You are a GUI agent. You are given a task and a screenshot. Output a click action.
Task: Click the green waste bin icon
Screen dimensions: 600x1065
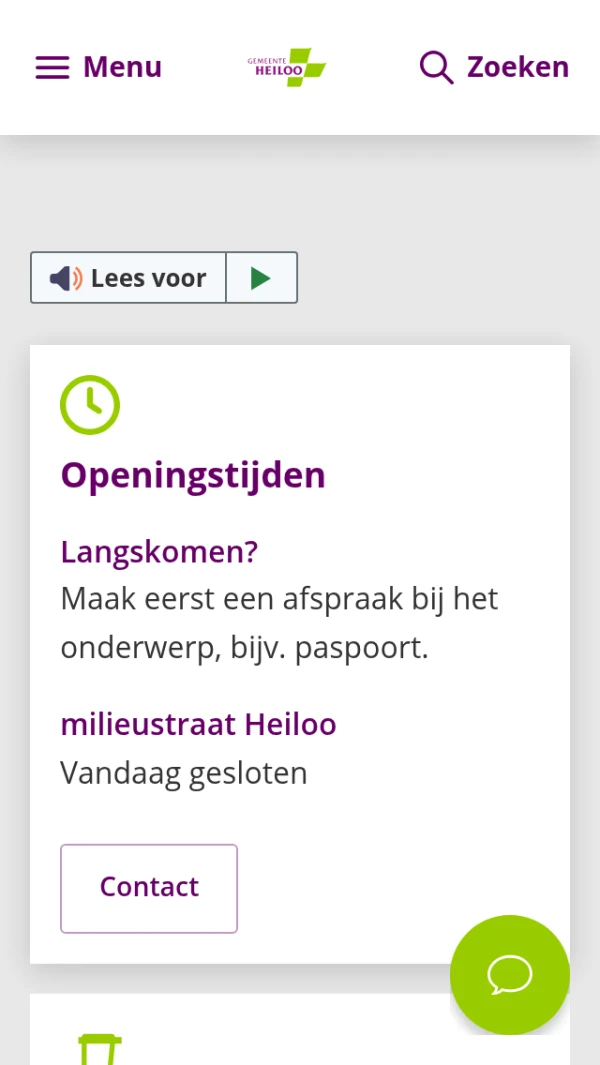click(100, 1050)
